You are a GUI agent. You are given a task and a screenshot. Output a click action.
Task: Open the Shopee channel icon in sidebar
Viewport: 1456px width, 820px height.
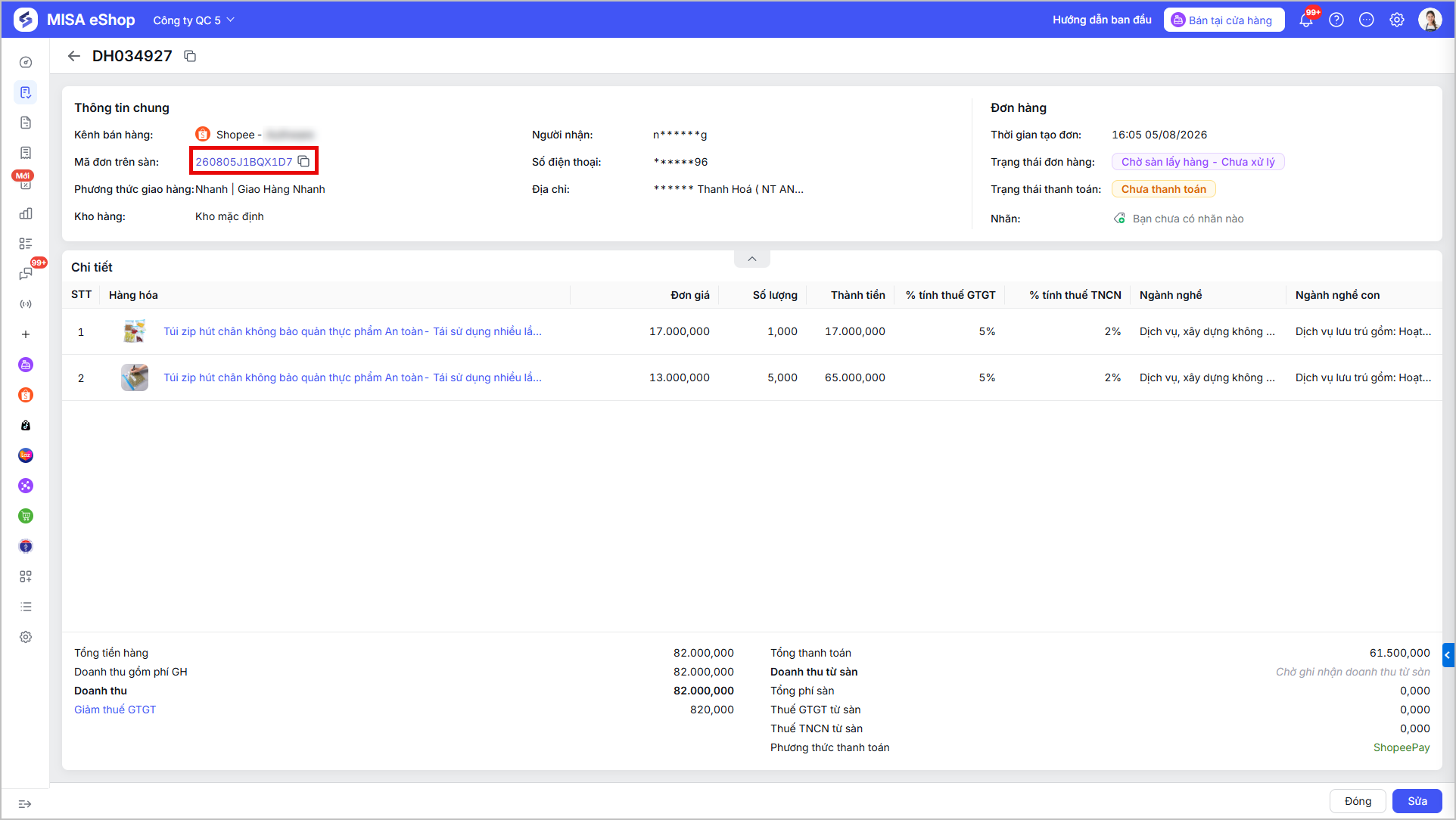26,395
